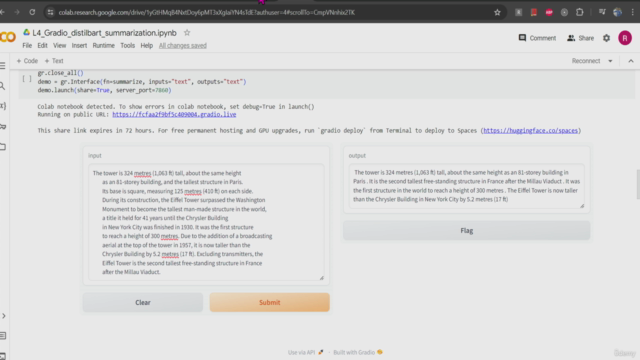Open the command palette icon in sidebar
This screenshot has height=360, width=640.
tap(3, 336)
